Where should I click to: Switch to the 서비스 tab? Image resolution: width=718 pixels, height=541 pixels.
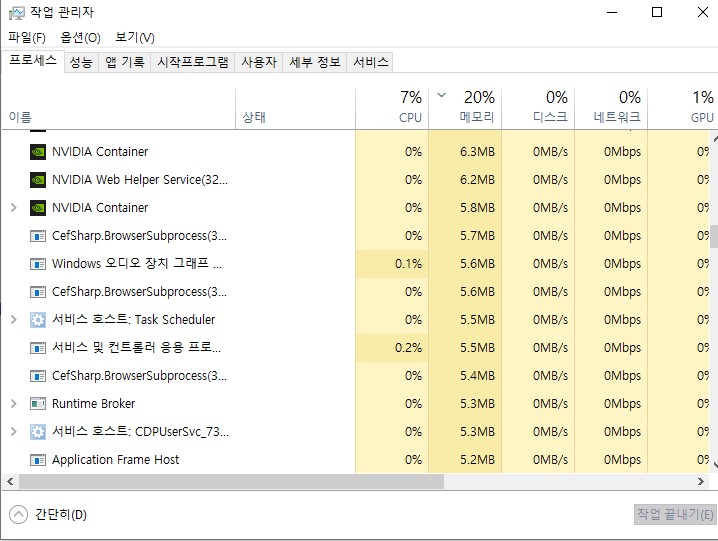click(x=370, y=62)
